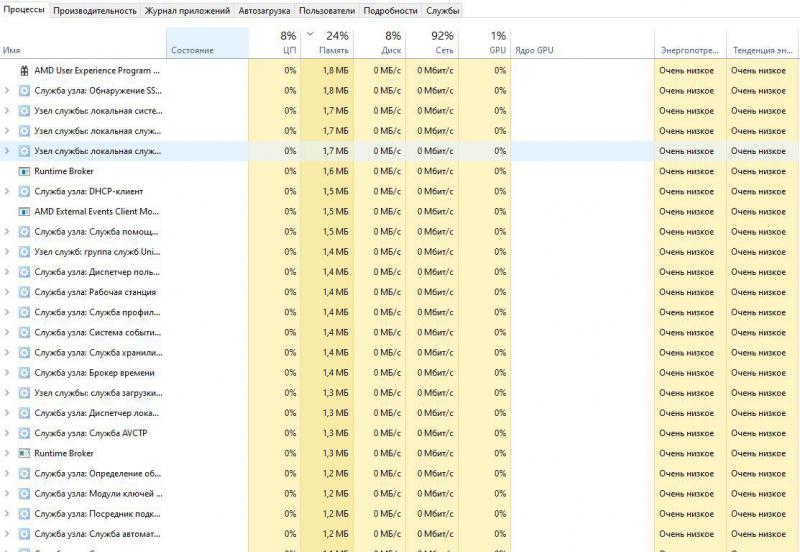Select the Диспетчер локальных... service row
The height and width of the screenshot is (552, 800).
[x=95, y=413]
